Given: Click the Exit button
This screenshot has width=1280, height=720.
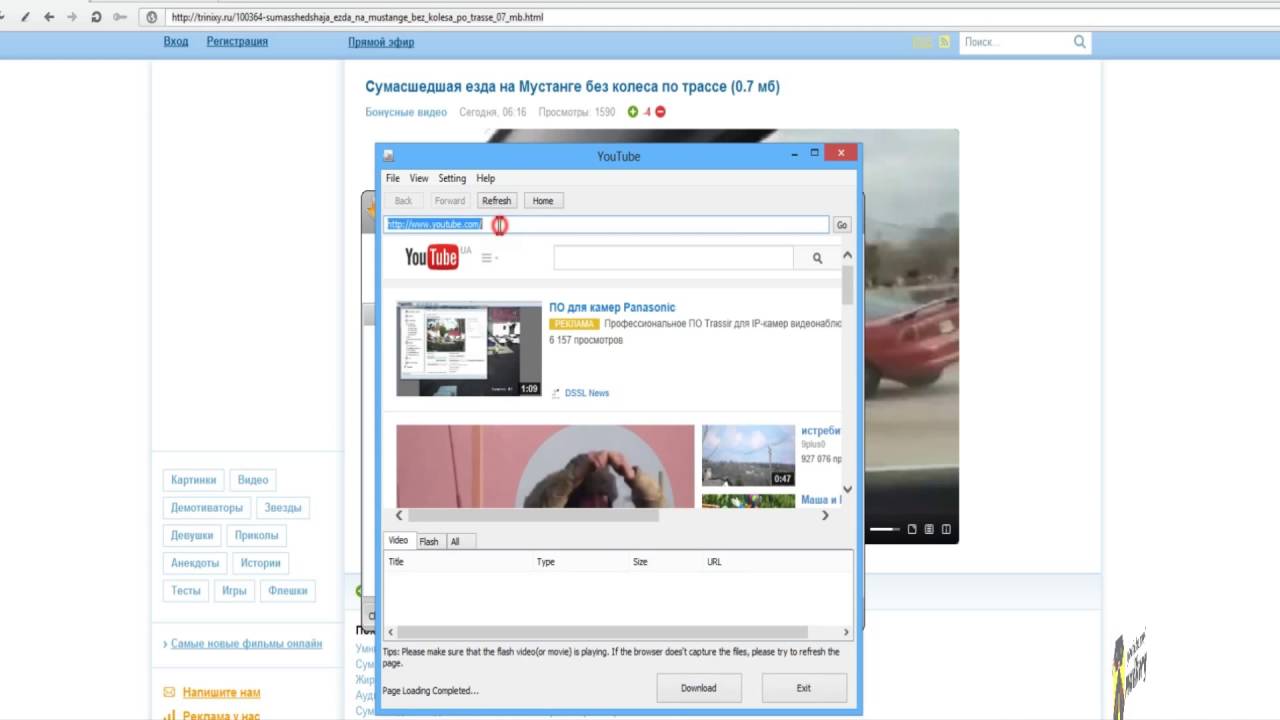Looking at the screenshot, I should [804, 688].
